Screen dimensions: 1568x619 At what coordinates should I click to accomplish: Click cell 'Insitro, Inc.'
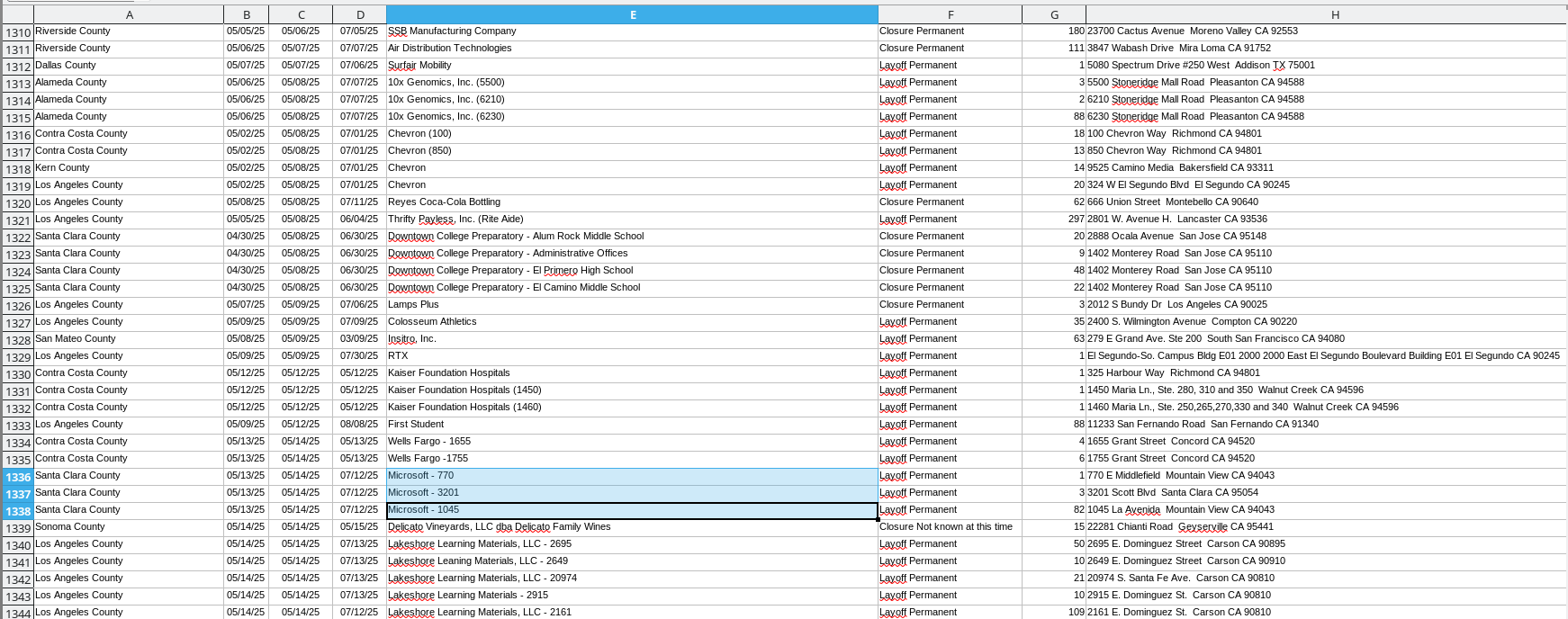click(632, 339)
